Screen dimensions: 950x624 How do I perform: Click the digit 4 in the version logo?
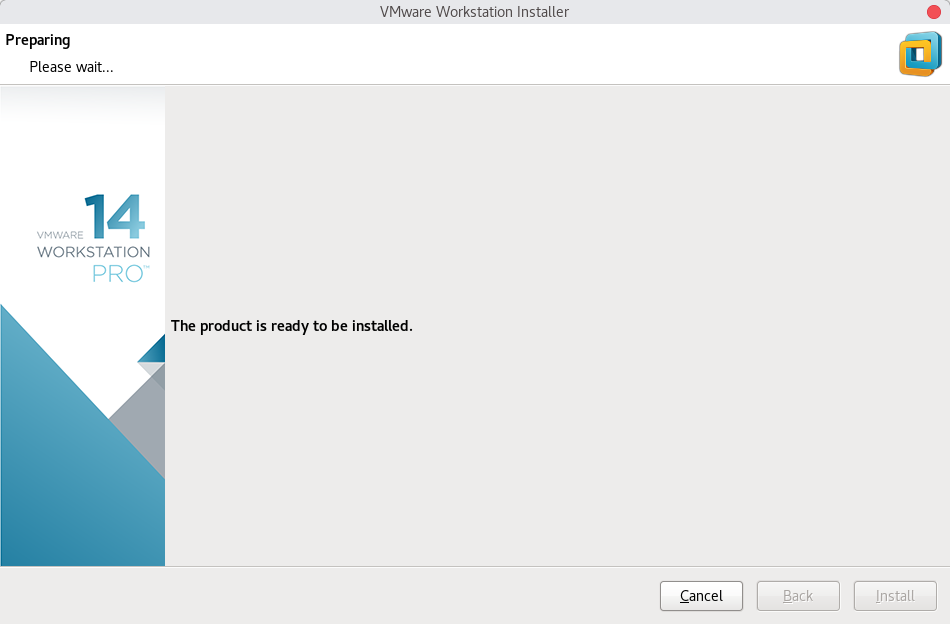127,216
